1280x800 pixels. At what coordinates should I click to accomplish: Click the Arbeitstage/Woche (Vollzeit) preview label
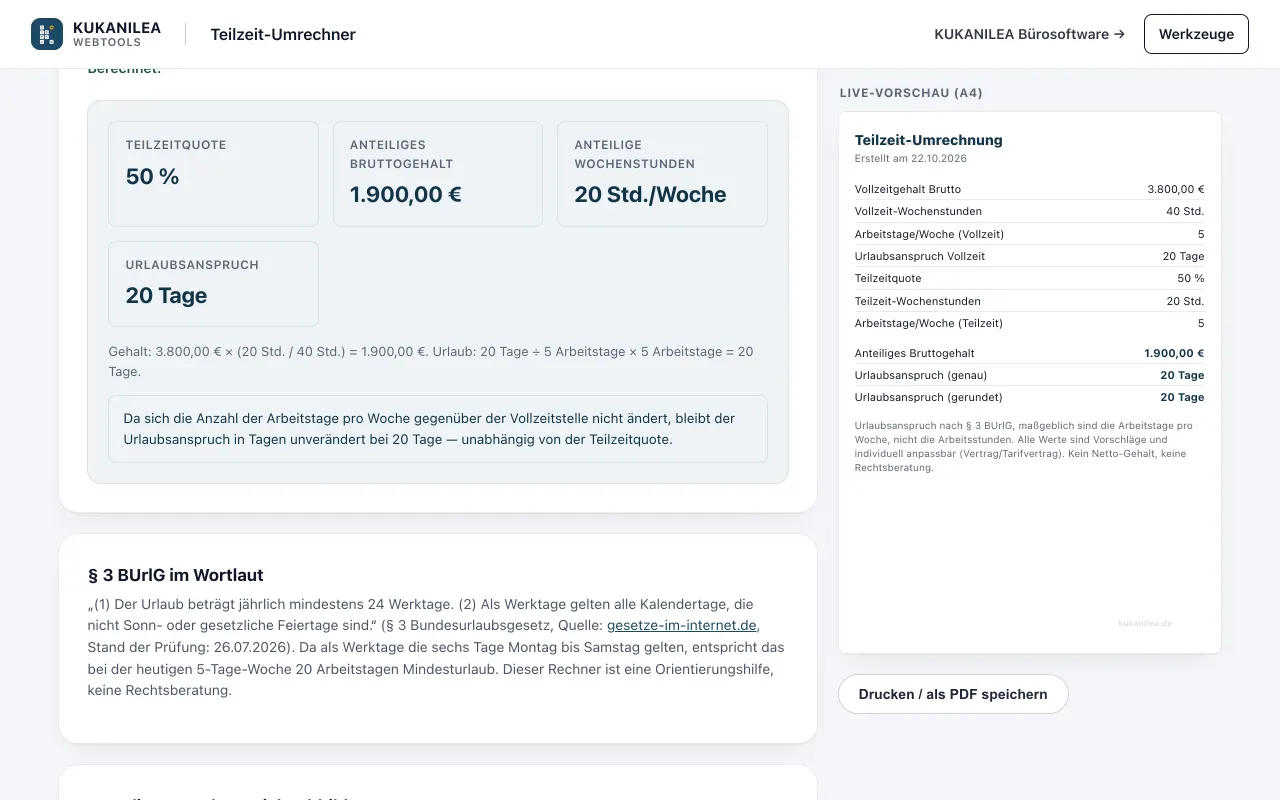pos(930,234)
